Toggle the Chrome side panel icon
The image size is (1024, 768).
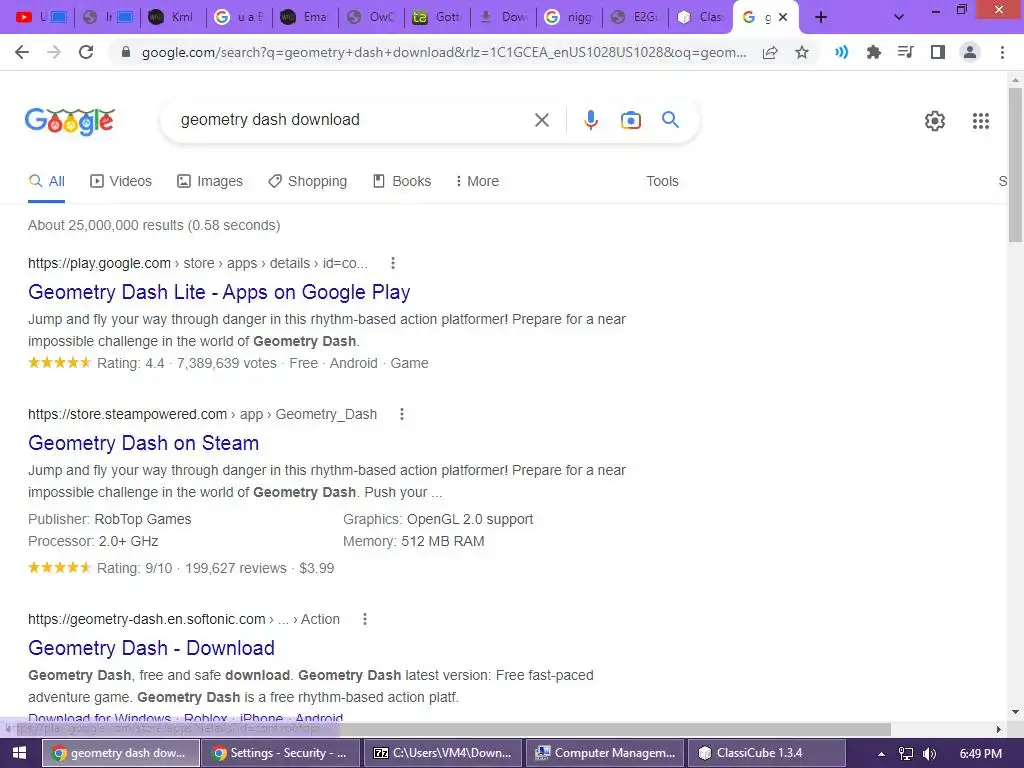[938, 52]
